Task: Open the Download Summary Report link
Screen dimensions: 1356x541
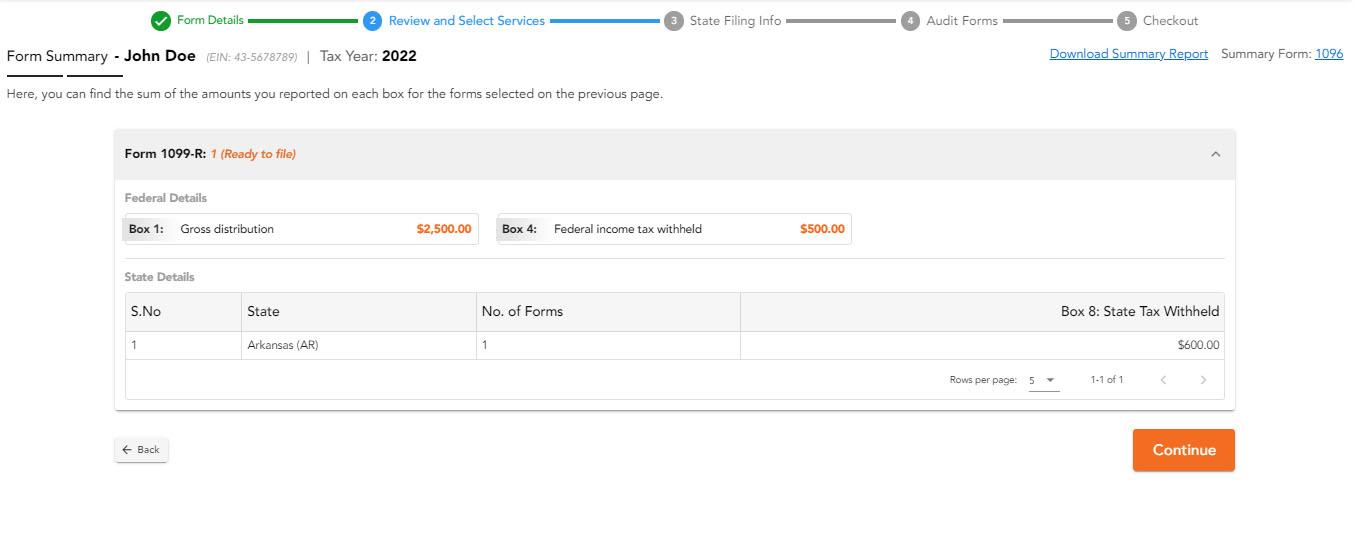Action: tap(1129, 54)
